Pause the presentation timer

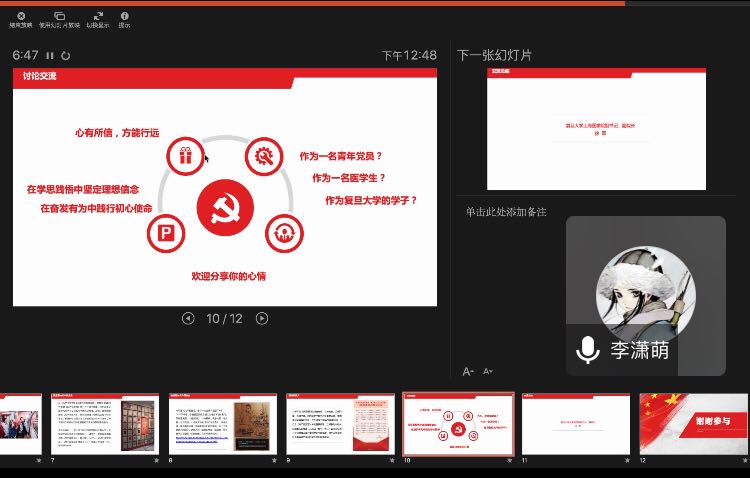click(x=50, y=56)
